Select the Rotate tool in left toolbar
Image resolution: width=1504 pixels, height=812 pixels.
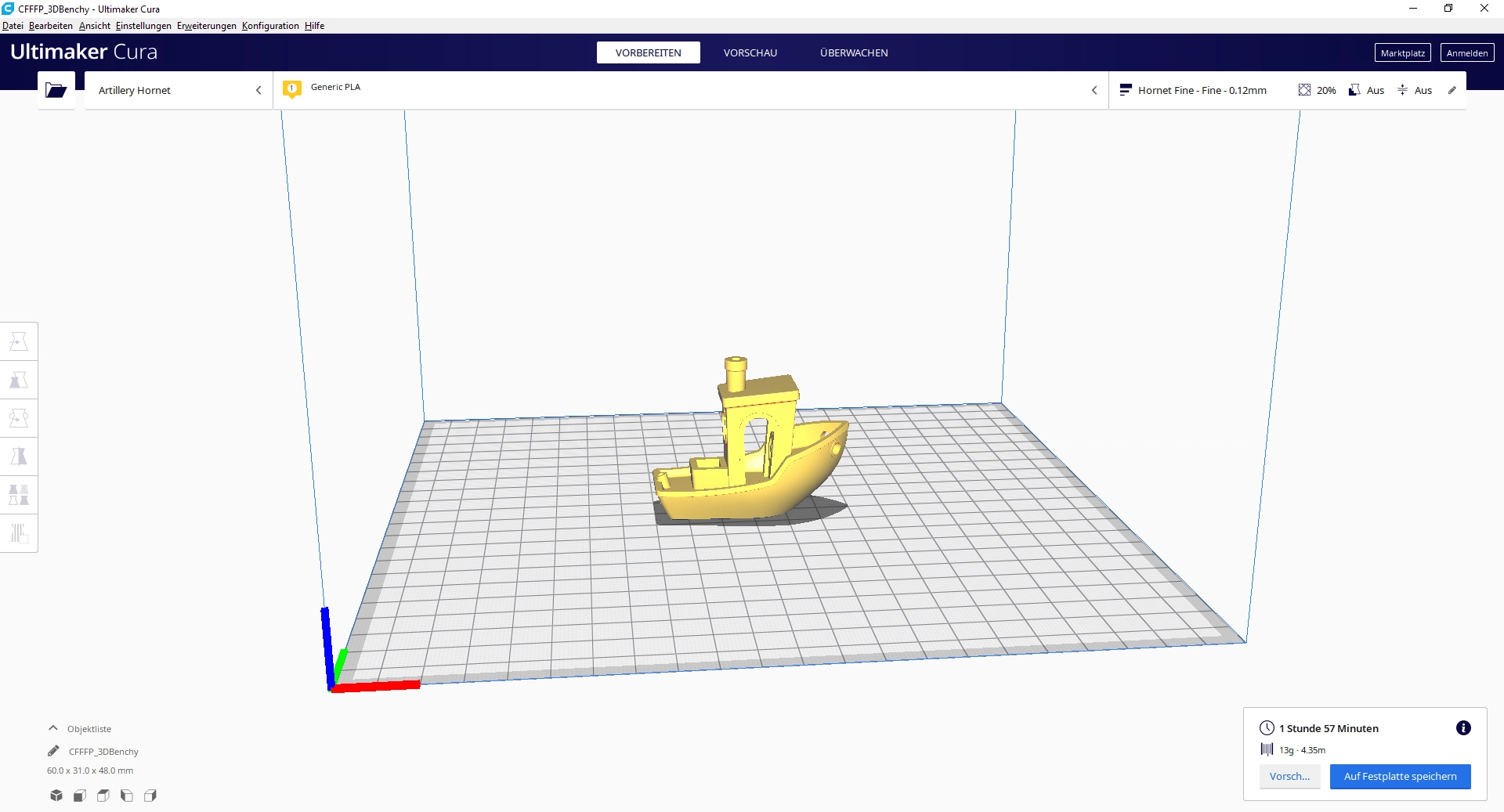pos(19,418)
